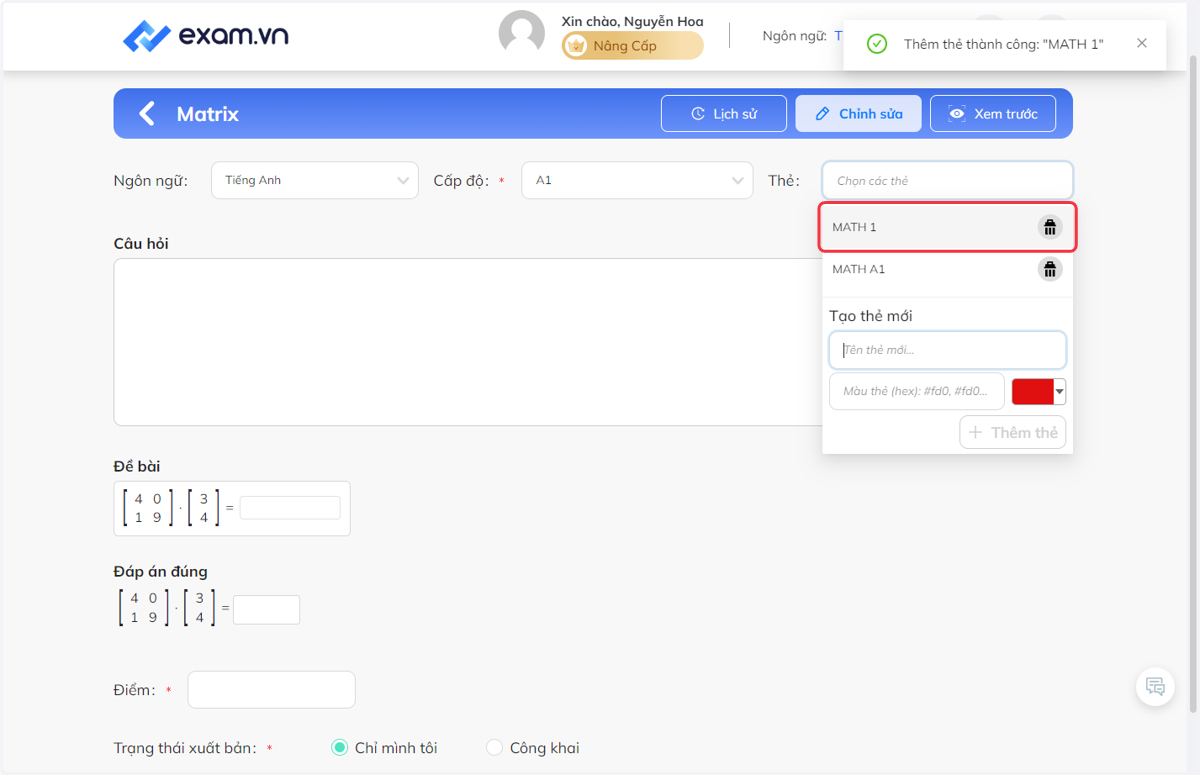
Task: Delete the MATH A1 tag
Action: [x=1049, y=269]
